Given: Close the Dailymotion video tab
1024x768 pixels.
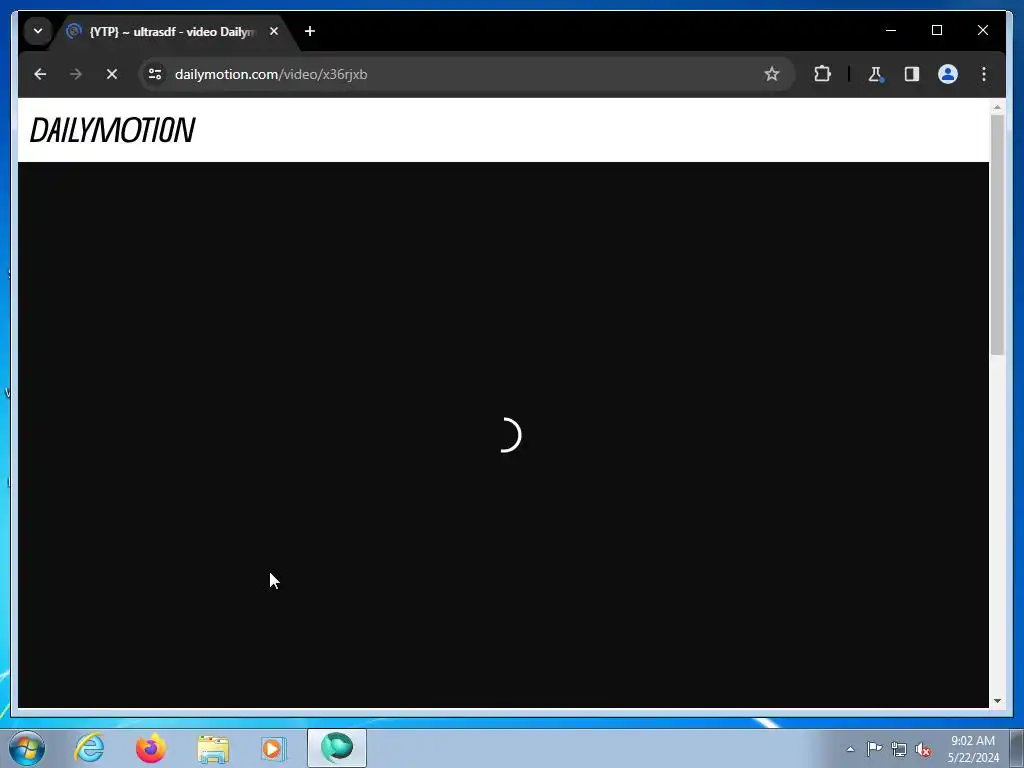Looking at the screenshot, I should tap(274, 31).
